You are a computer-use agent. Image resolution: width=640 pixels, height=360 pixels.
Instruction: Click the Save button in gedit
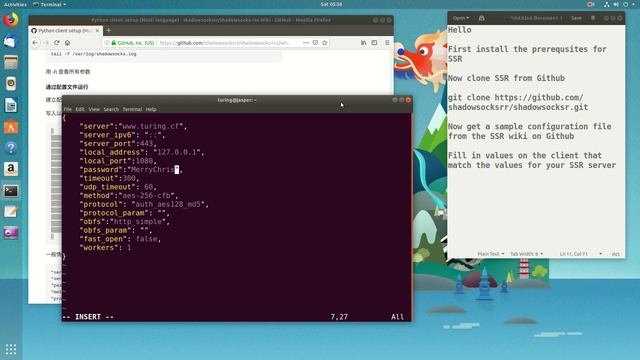coord(576,18)
